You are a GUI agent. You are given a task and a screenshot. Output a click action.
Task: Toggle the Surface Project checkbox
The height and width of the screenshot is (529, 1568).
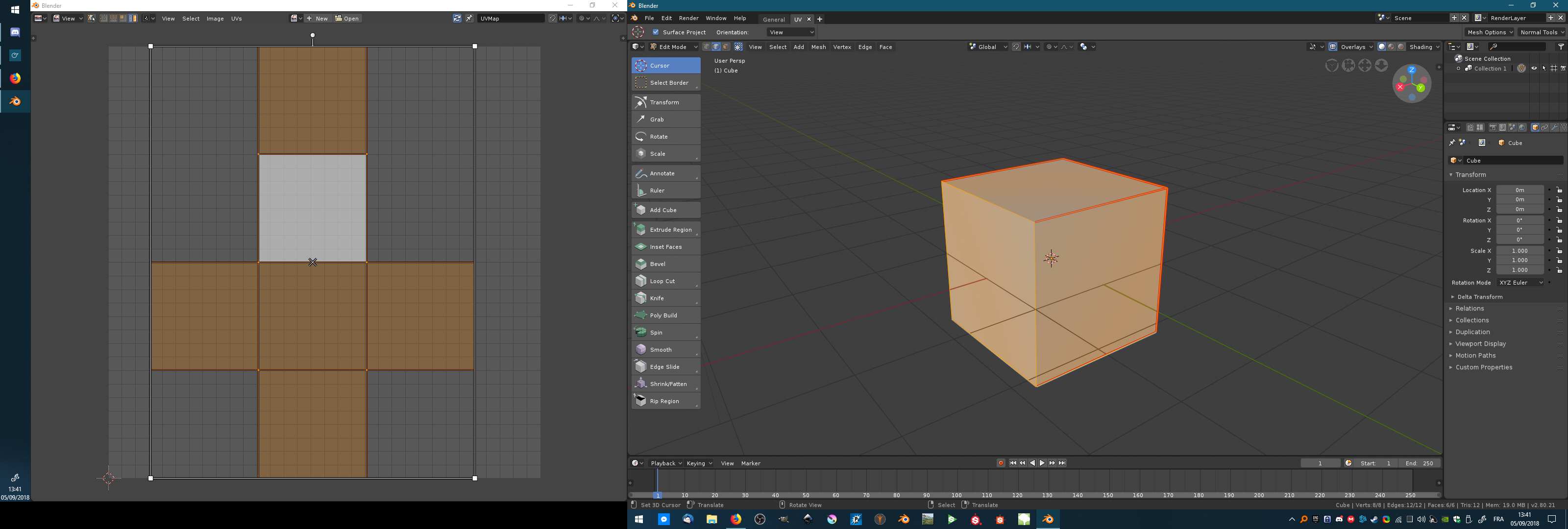pyautogui.click(x=656, y=32)
